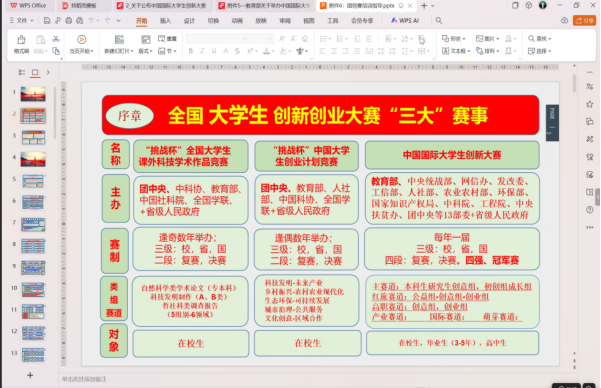The width and height of the screenshot is (601, 388).
Task: Switch to outline view in slide panel
Action: click(22, 72)
